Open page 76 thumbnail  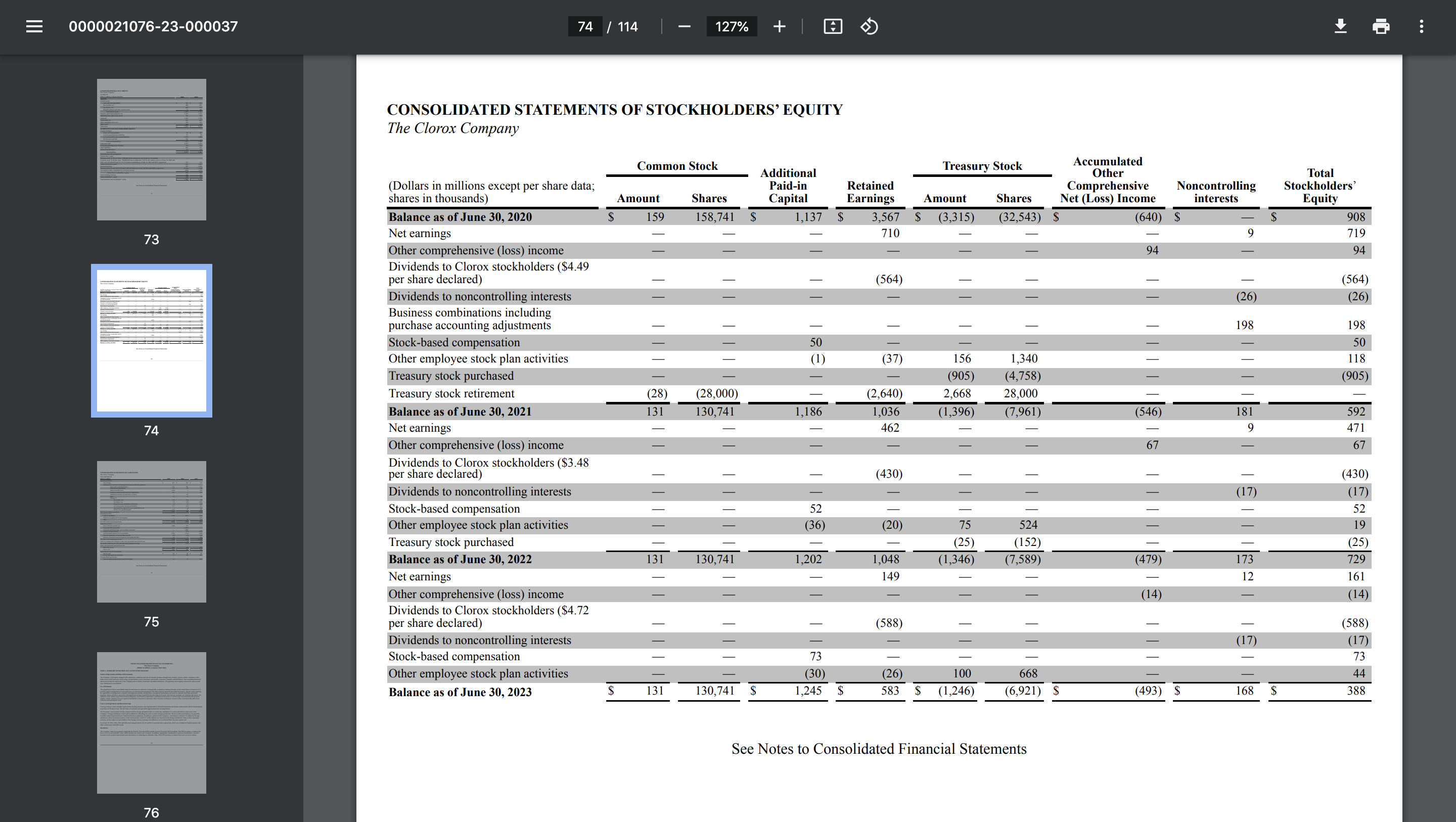tap(152, 722)
